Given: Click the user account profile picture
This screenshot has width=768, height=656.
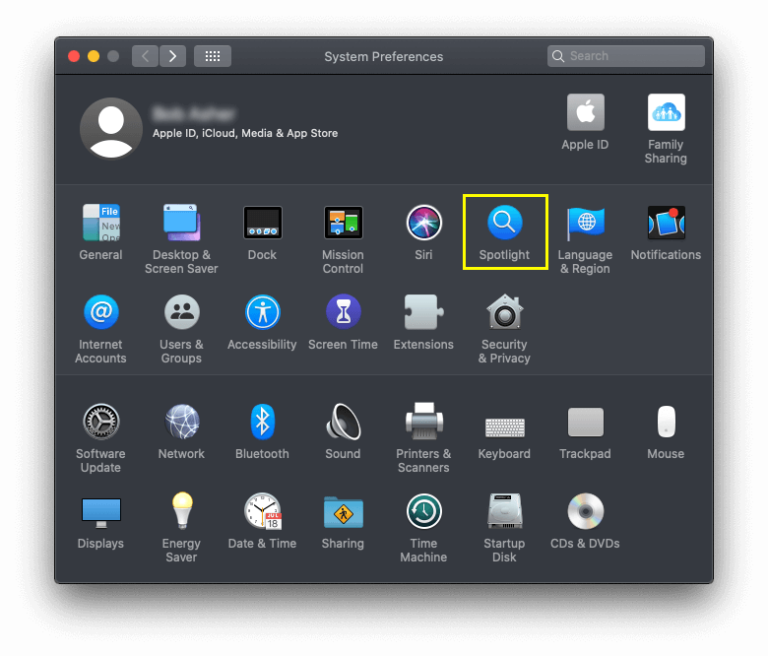Looking at the screenshot, I should (x=111, y=128).
